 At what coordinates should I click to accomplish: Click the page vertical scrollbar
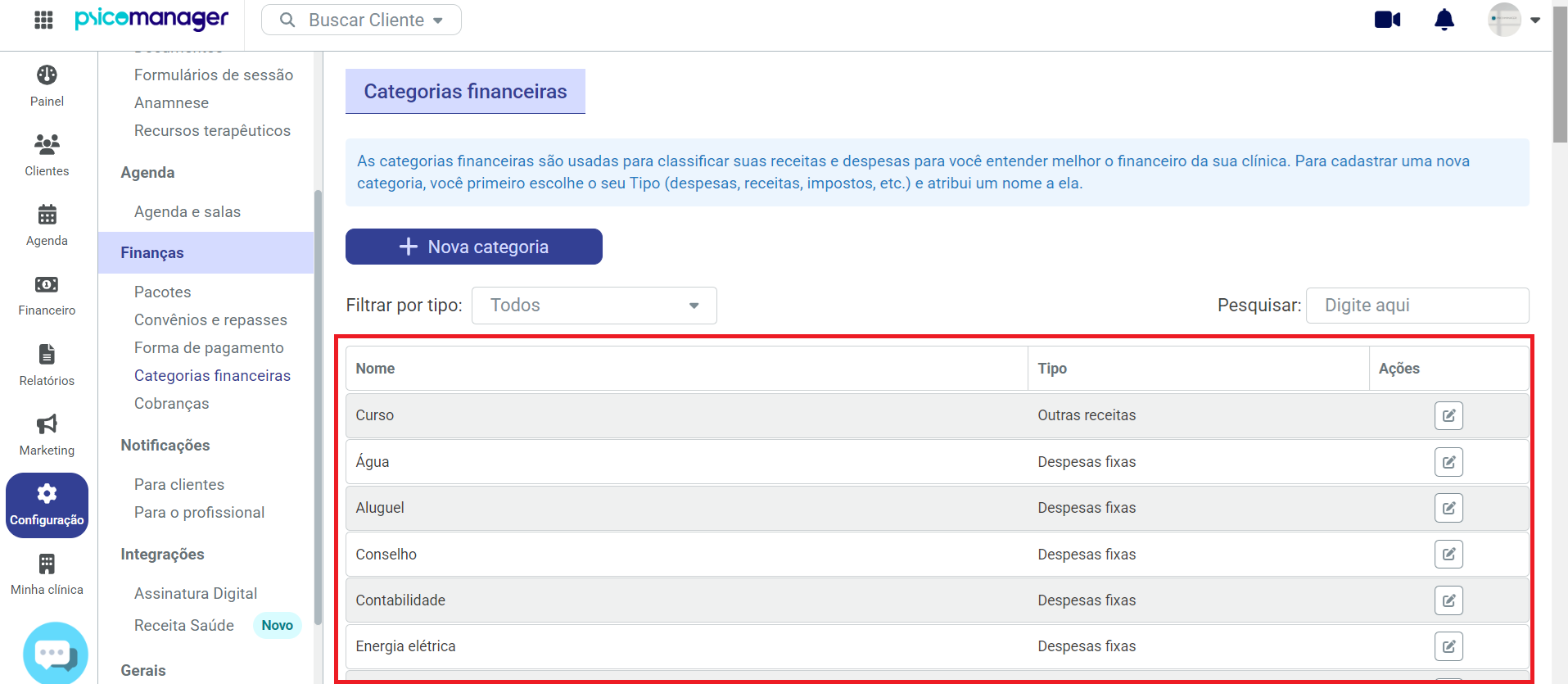pyautogui.click(x=1560, y=75)
